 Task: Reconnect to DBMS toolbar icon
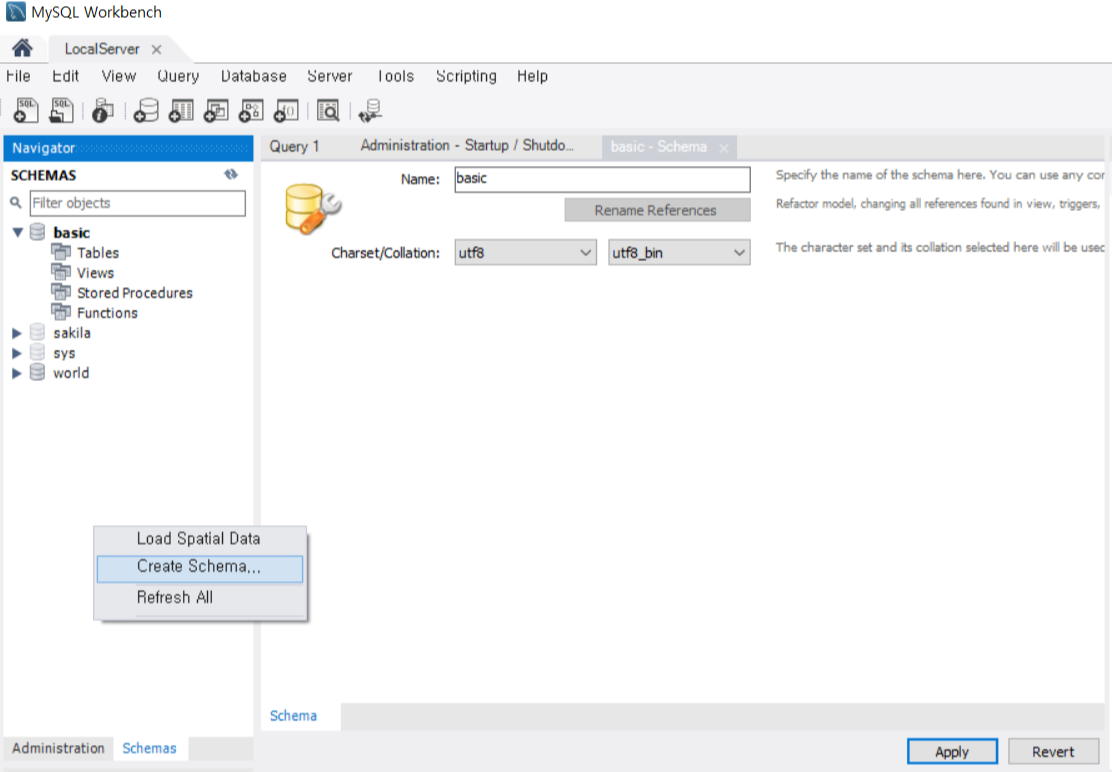coord(369,111)
